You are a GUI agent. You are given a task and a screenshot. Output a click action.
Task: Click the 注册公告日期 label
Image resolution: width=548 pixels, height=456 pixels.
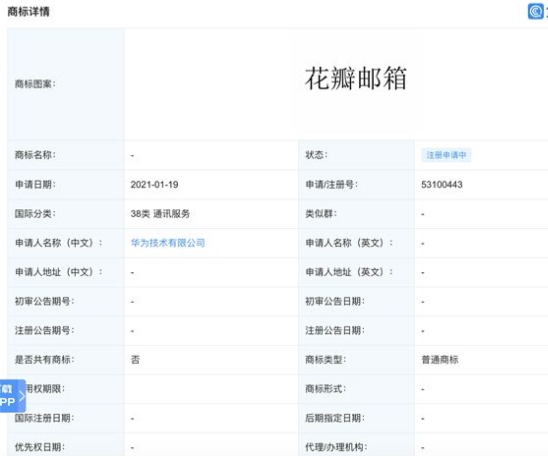(x=335, y=330)
